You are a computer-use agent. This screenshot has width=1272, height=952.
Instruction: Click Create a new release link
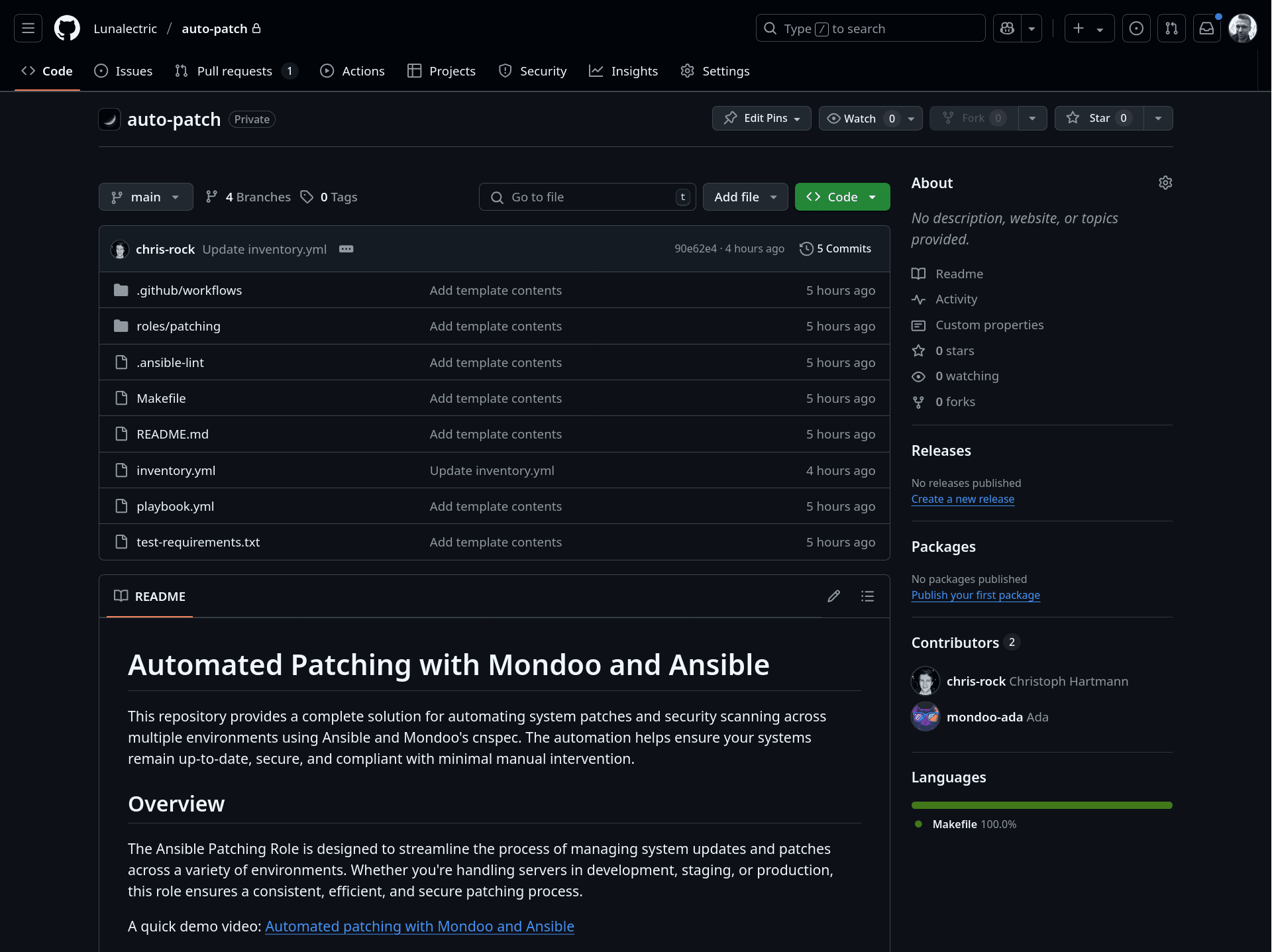(x=962, y=499)
